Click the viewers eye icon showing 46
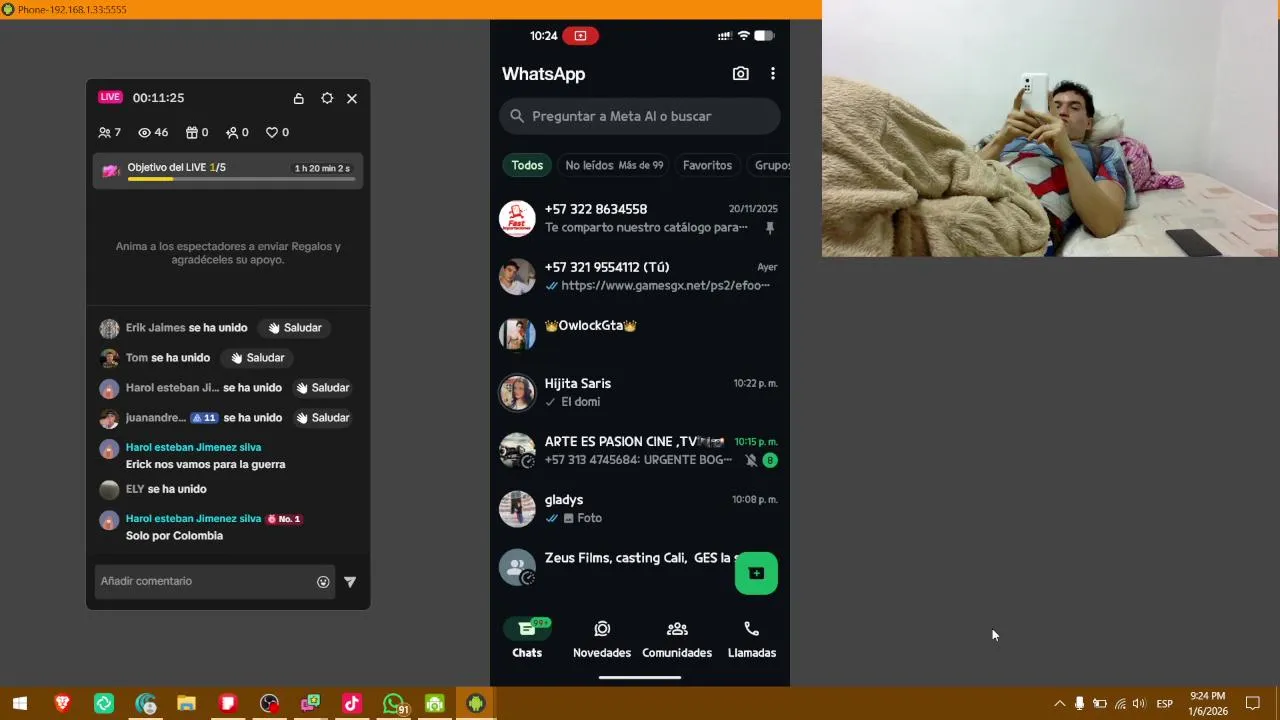The width and height of the screenshot is (1280, 720). (x=153, y=132)
